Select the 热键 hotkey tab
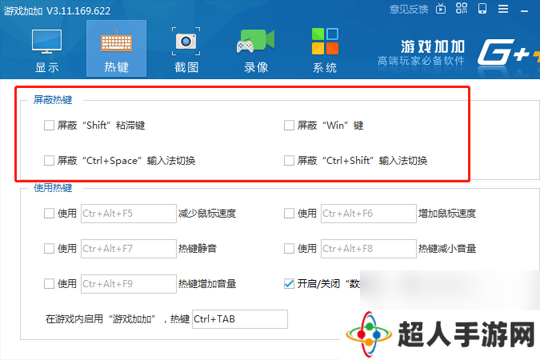The image size is (540, 360). (116, 49)
